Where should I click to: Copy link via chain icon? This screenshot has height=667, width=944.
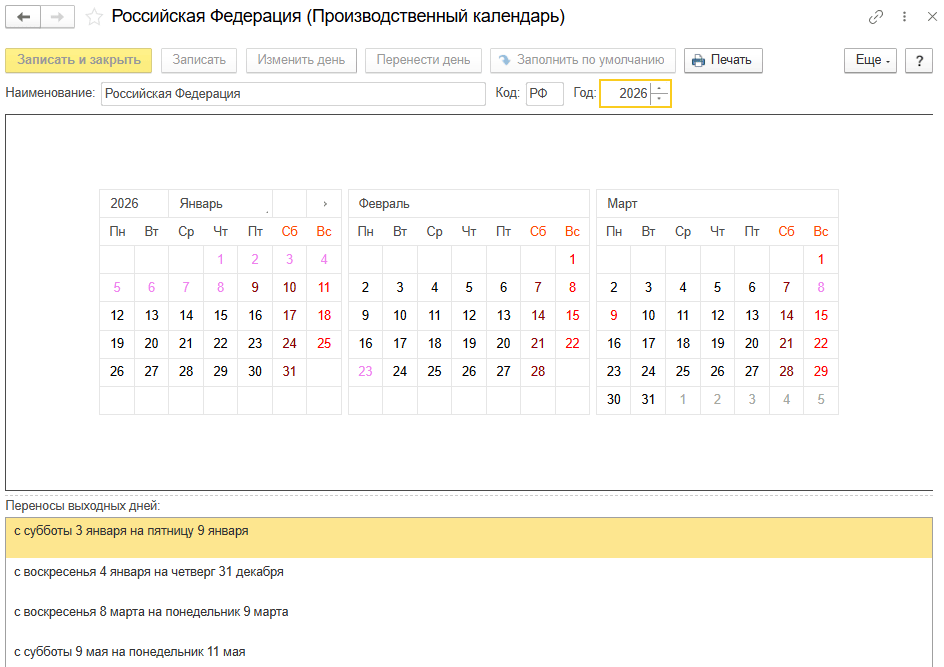(x=876, y=17)
